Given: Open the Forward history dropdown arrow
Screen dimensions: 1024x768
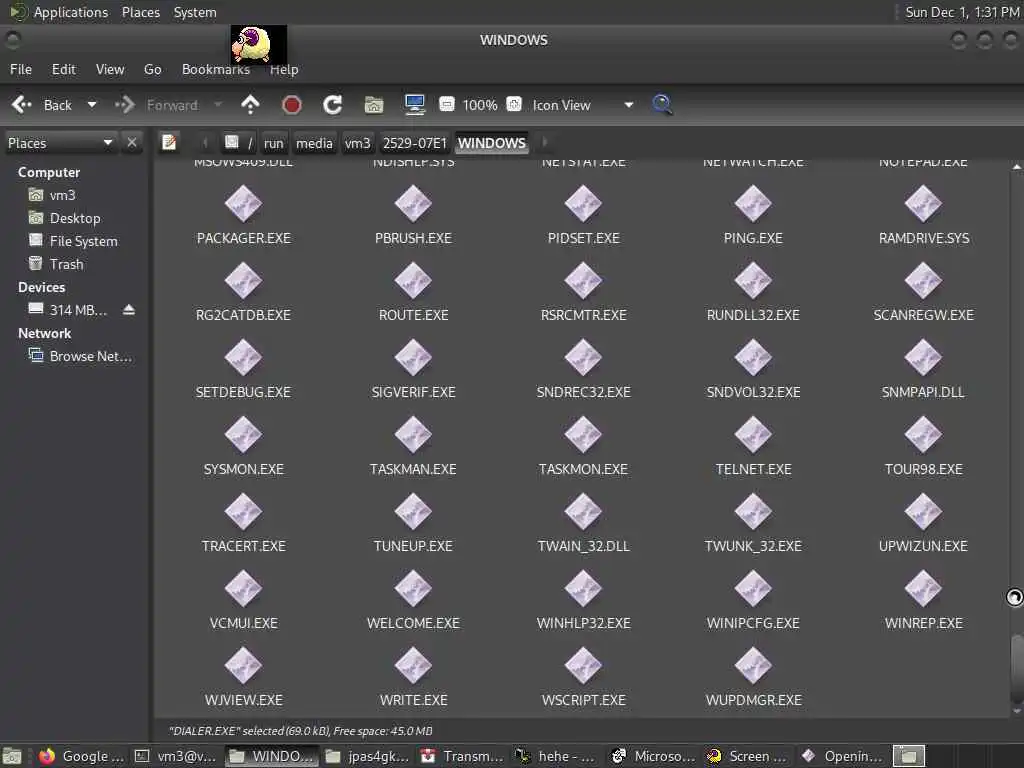Looking at the screenshot, I should click(218, 104).
